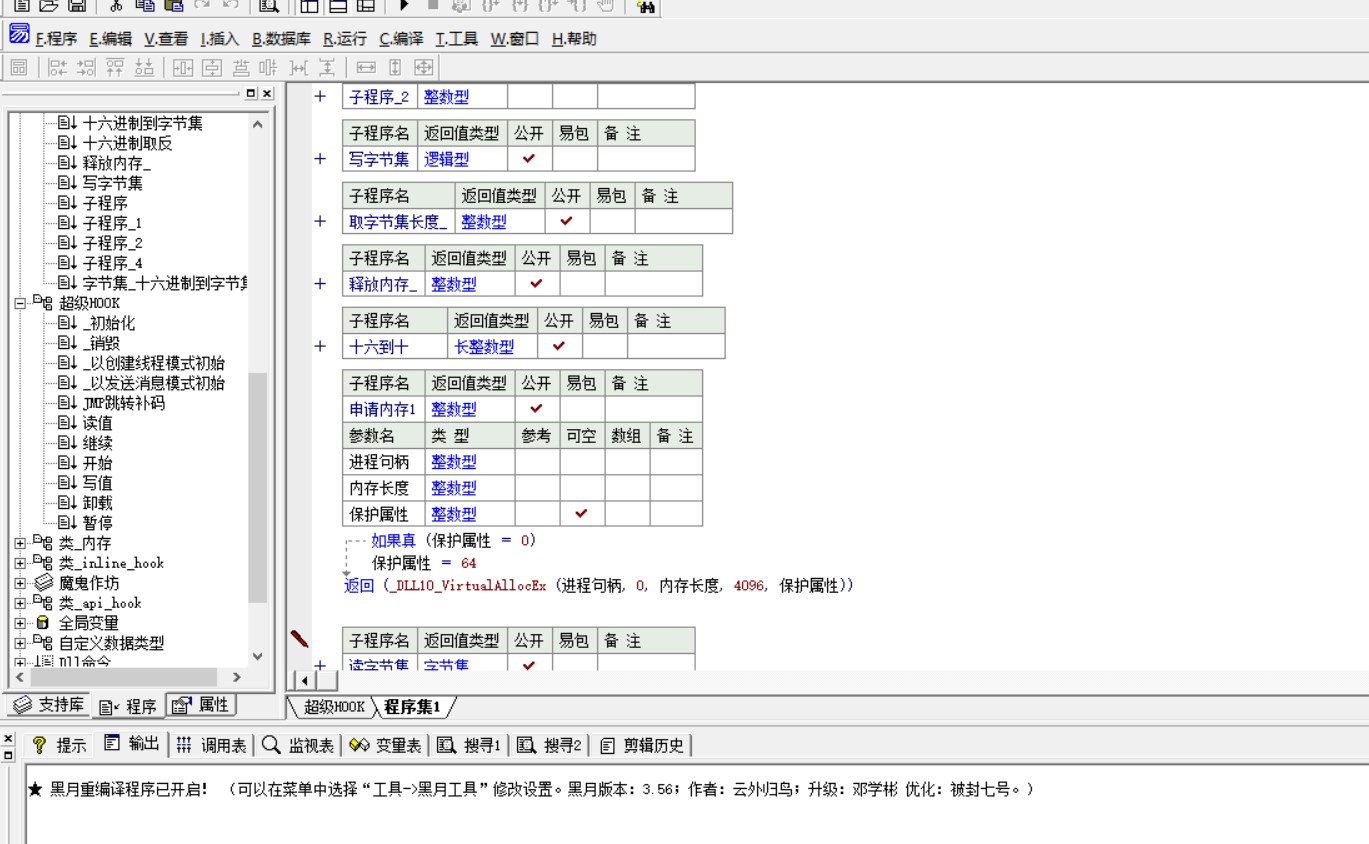Click the Open file toolbar icon
The width and height of the screenshot is (1369, 844).
click(x=49, y=5)
